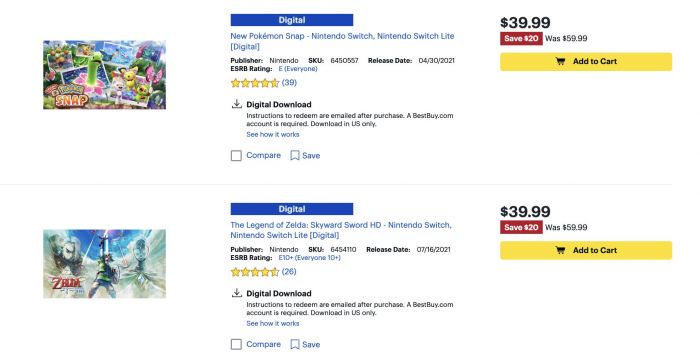Open The Legend of Zelda Skyward Sword HD title link
Image resolution: width=700 pixels, height=360 pixels.
click(341, 230)
